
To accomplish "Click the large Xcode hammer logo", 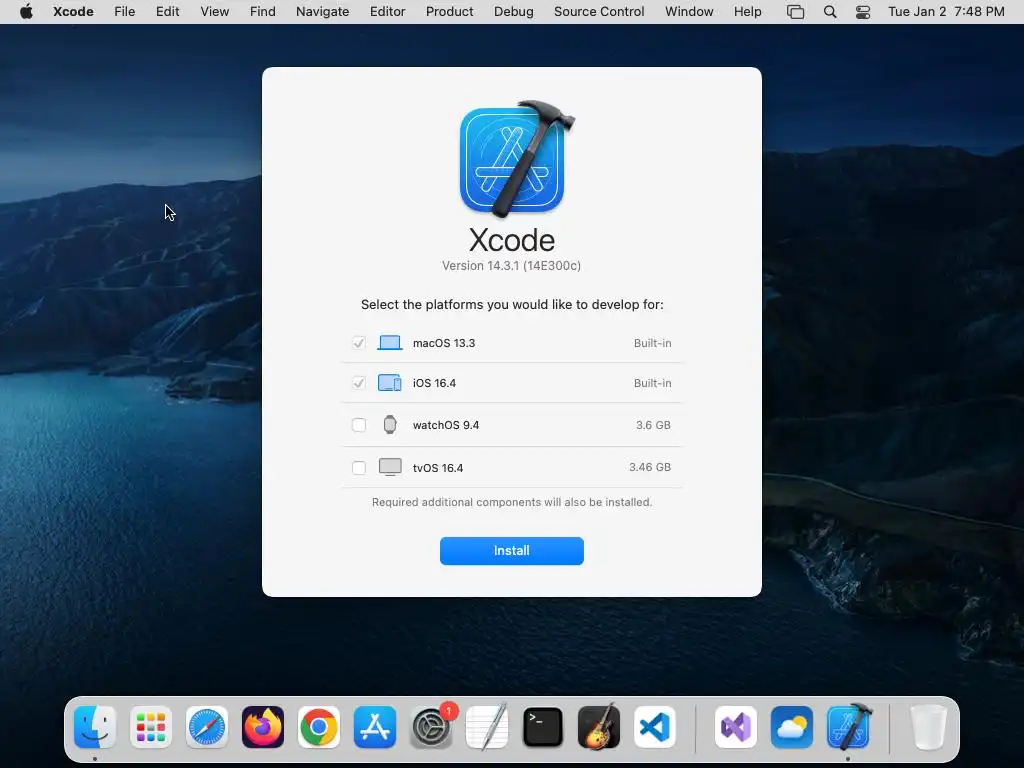I will (x=515, y=158).
